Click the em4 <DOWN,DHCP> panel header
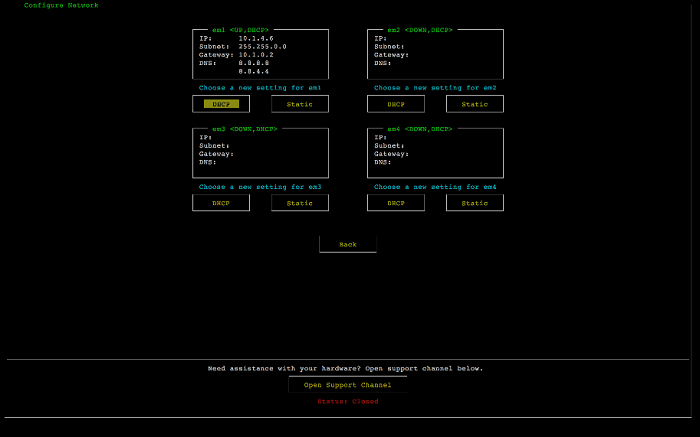This screenshot has height=437, width=700. coord(419,129)
